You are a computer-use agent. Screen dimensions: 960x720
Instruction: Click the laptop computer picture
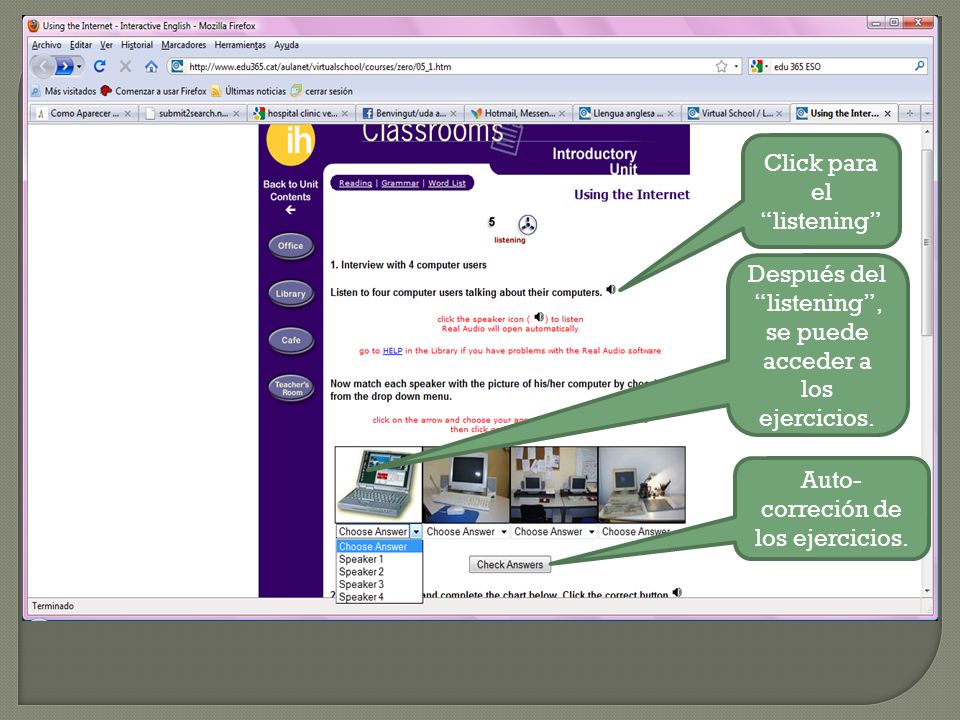(x=378, y=484)
